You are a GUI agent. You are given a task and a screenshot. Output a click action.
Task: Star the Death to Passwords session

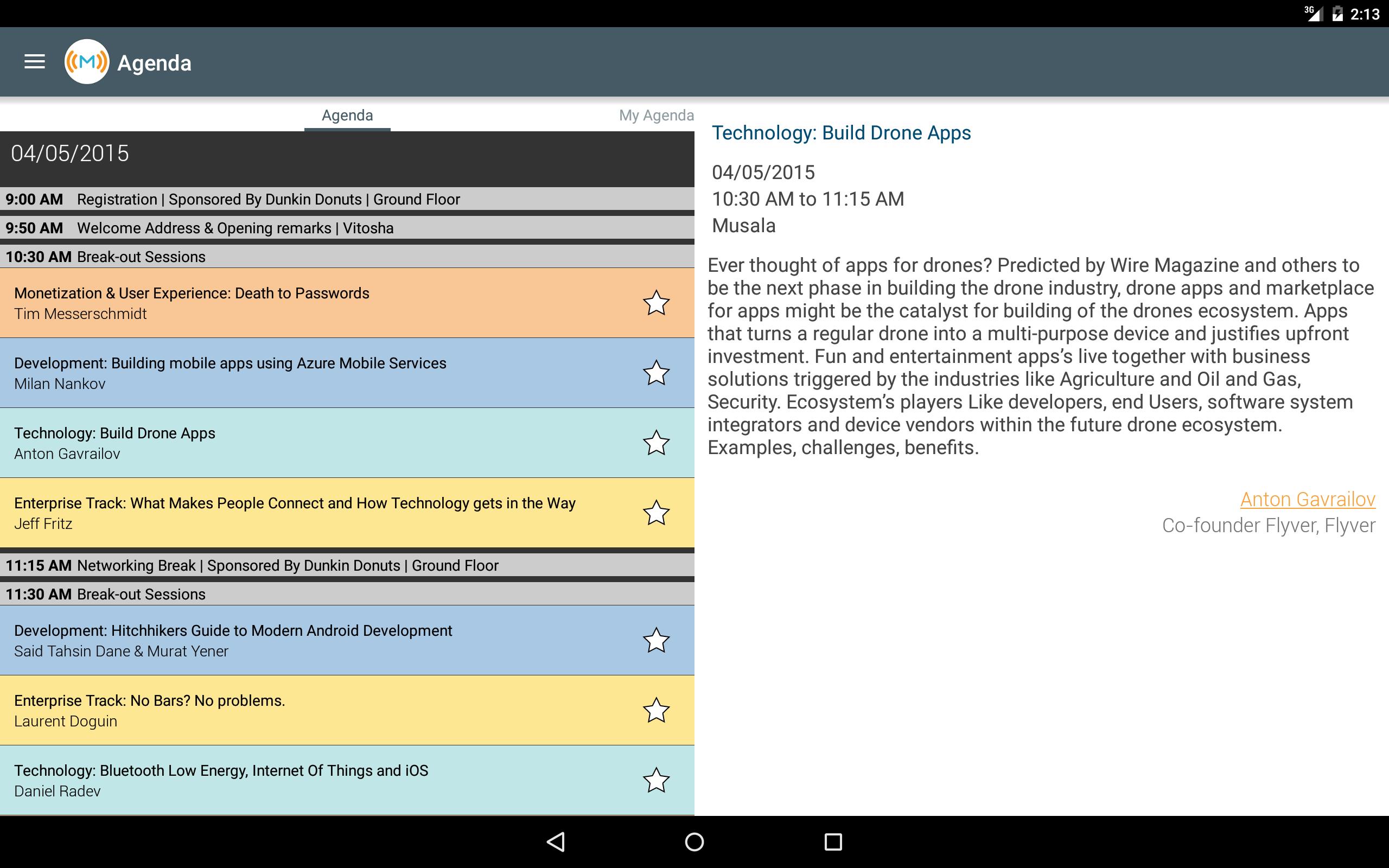pos(656,303)
